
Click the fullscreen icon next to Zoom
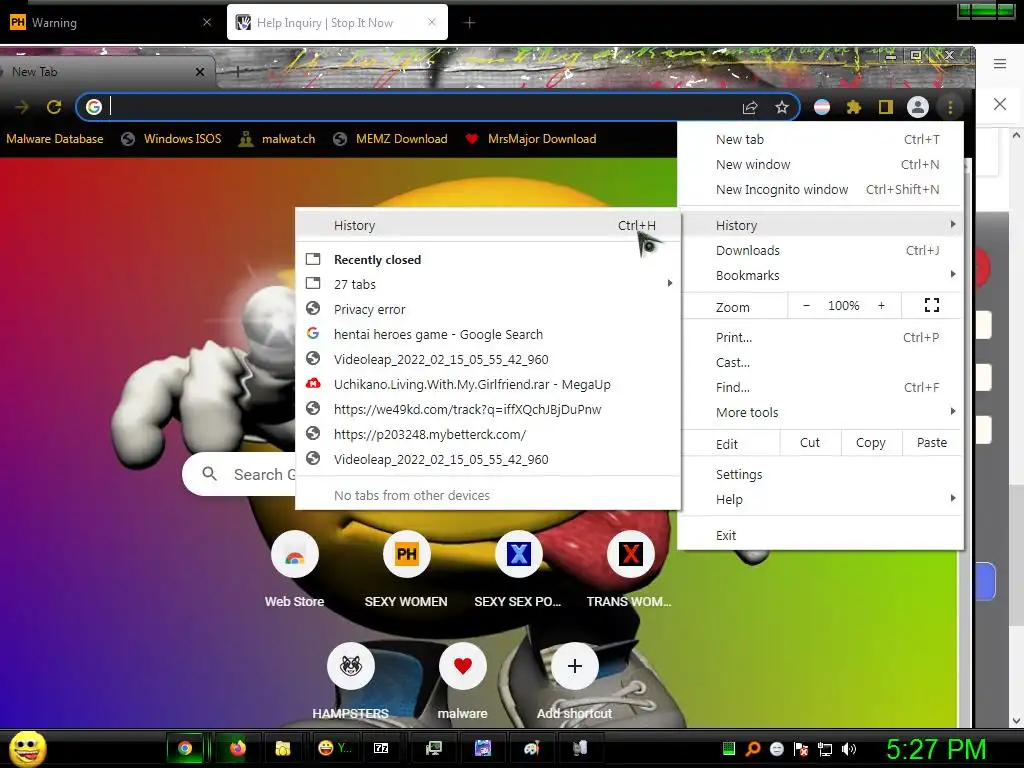click(932, 305)
